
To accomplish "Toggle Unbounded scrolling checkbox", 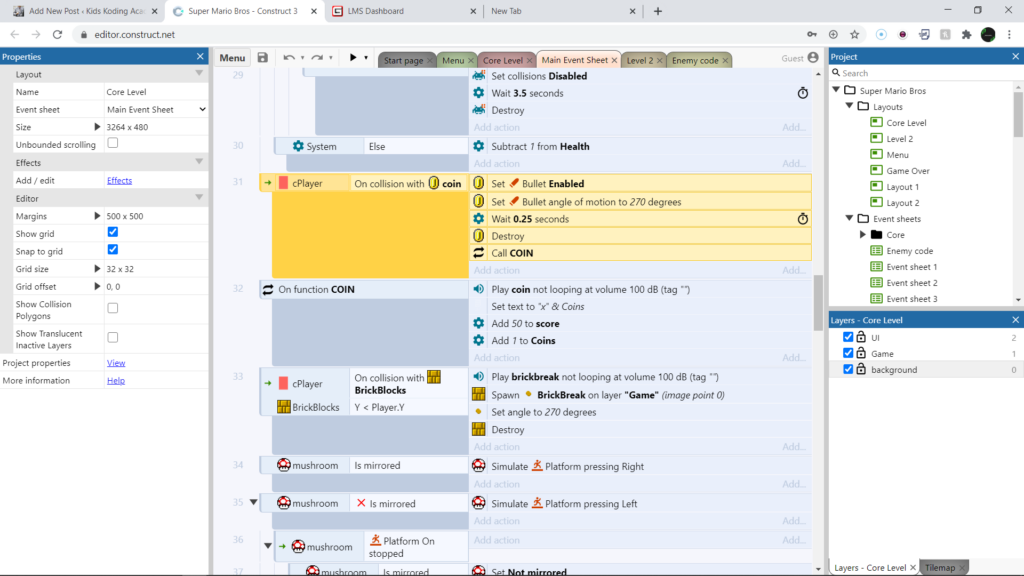I will [x=113, y=143].
